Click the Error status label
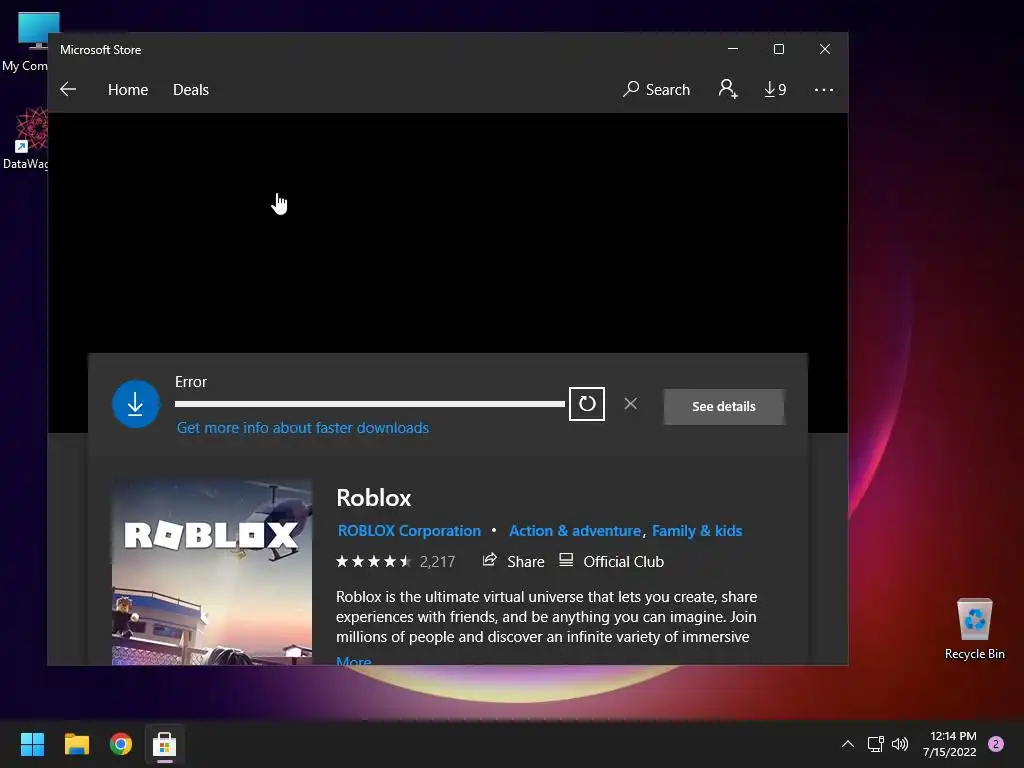The height and width of the screenshot is (768, 1024). point(191,382)
